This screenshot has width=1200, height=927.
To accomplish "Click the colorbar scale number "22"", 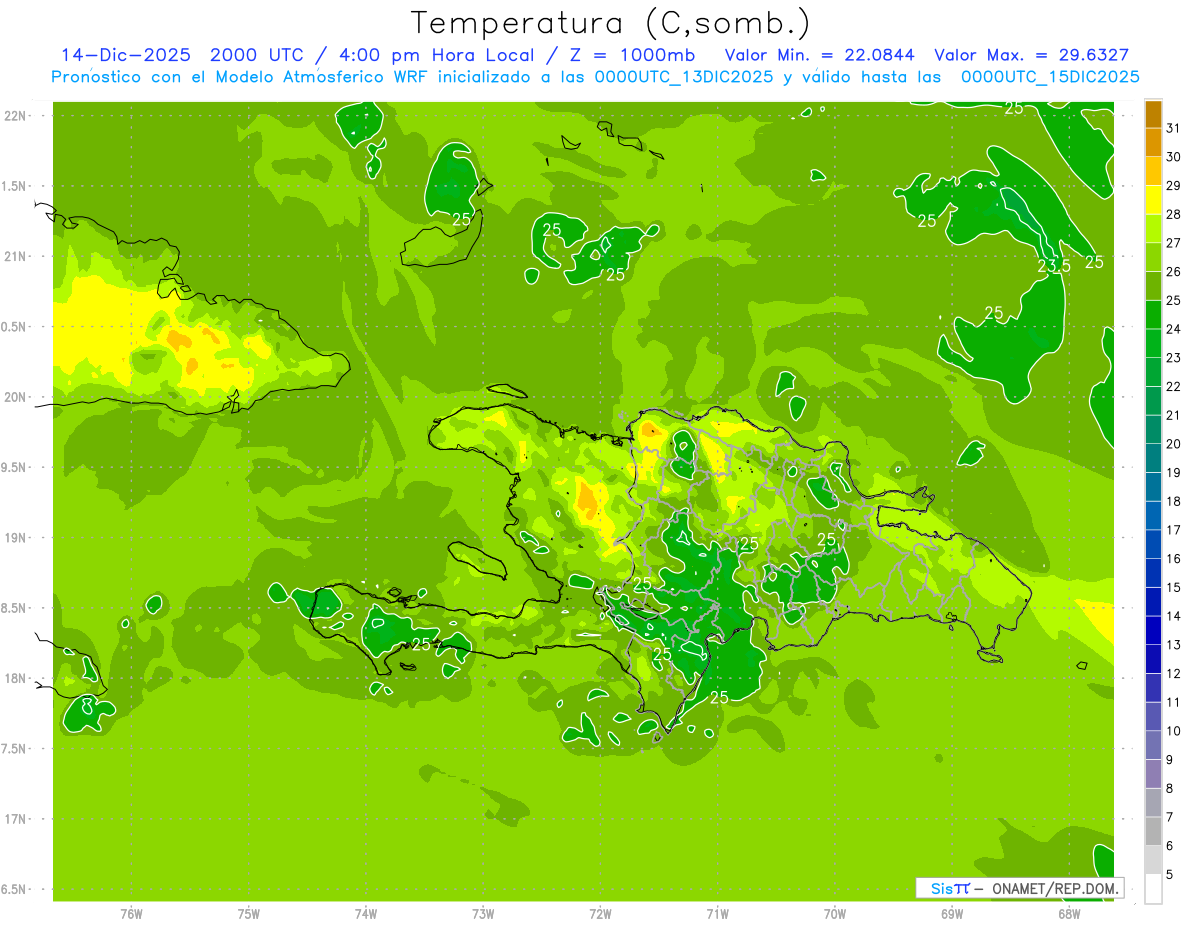I will 1174,386.
